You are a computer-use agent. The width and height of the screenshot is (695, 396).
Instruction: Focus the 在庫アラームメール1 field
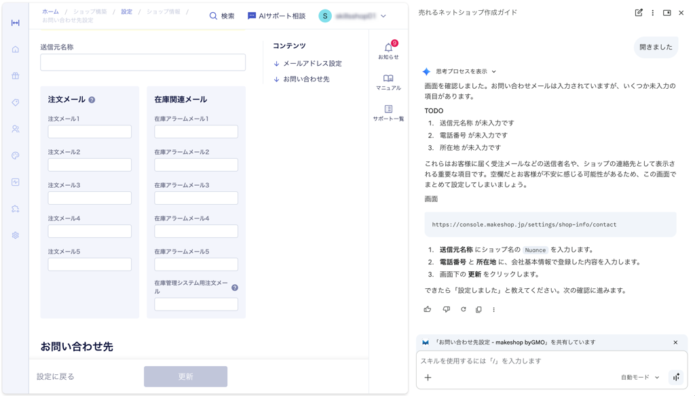(x=196, y=132)
